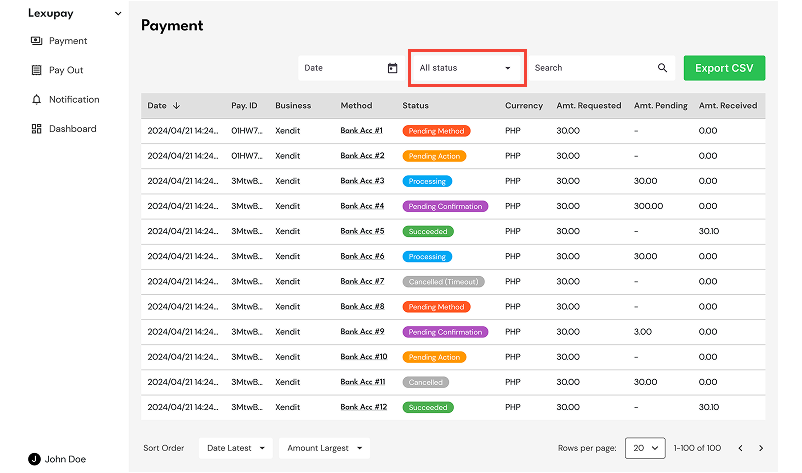Open the Bank Acc #11 link

(363, 382)
